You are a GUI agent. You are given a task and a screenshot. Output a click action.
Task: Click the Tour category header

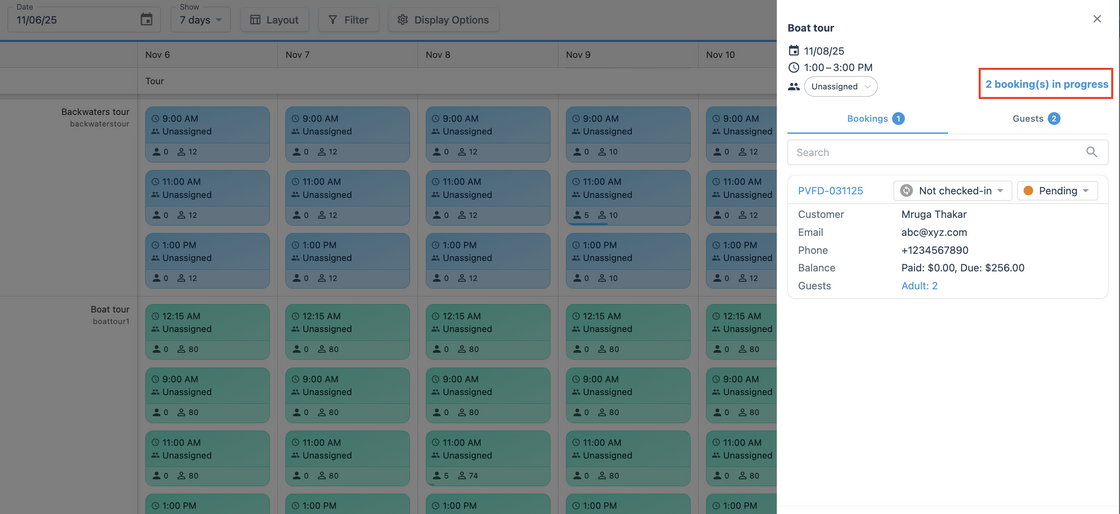tap(155, 81)
